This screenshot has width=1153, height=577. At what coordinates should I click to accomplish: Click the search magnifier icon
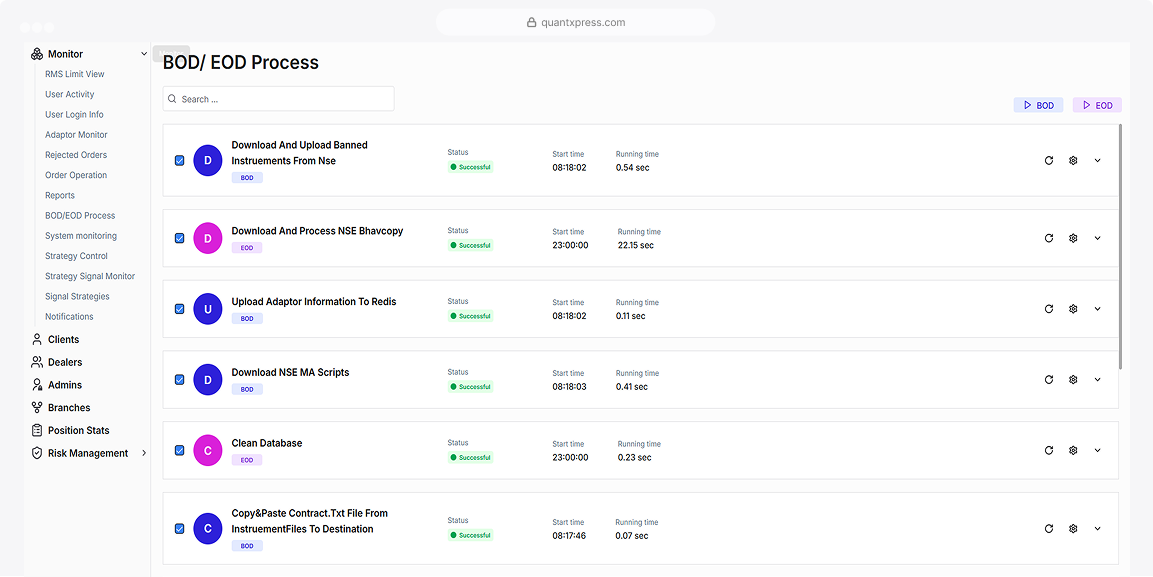[172, 98]
